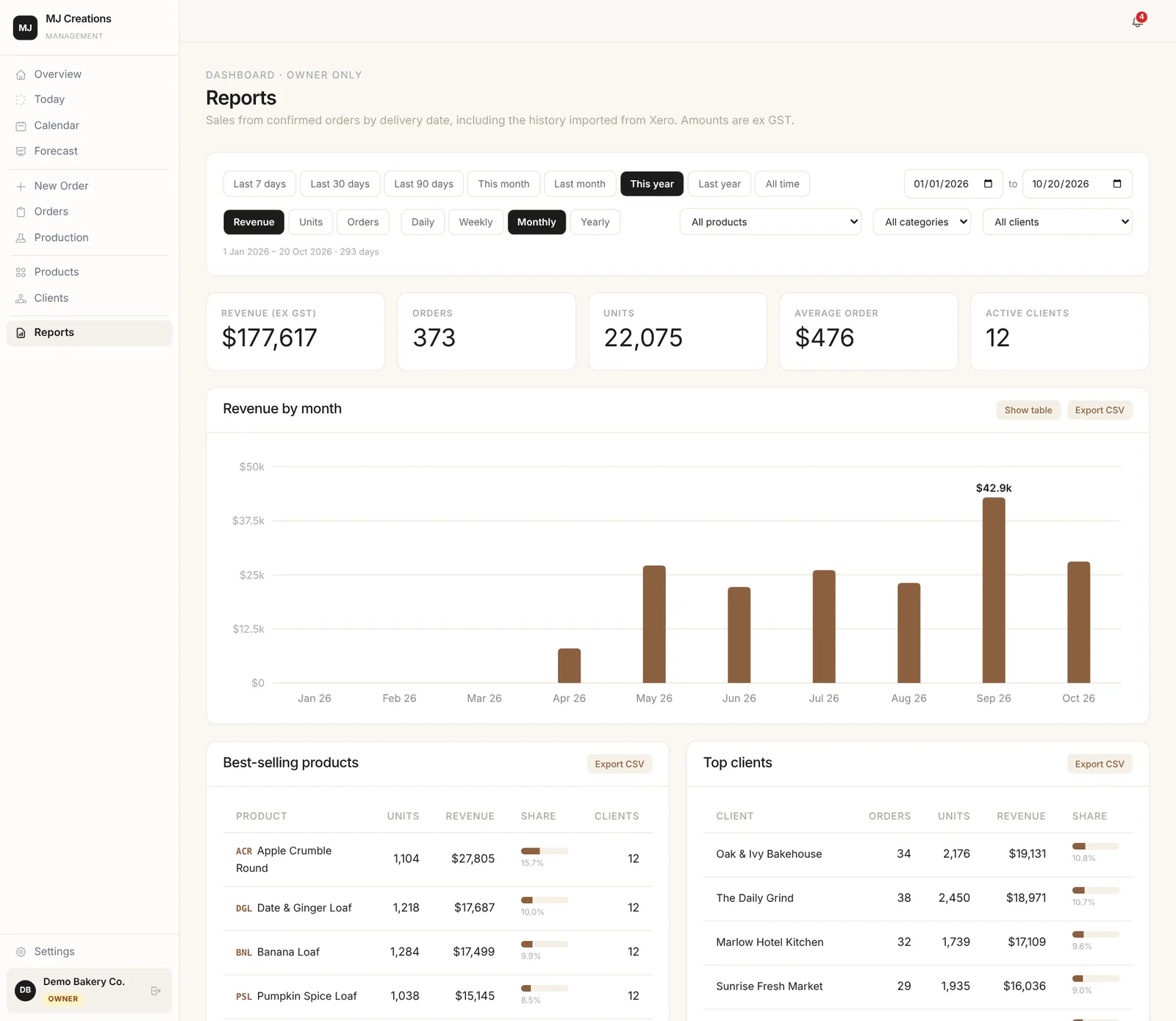Click the Overview home icon
This screenshot has height=1021, width=1176.
[x=21, y=74]
